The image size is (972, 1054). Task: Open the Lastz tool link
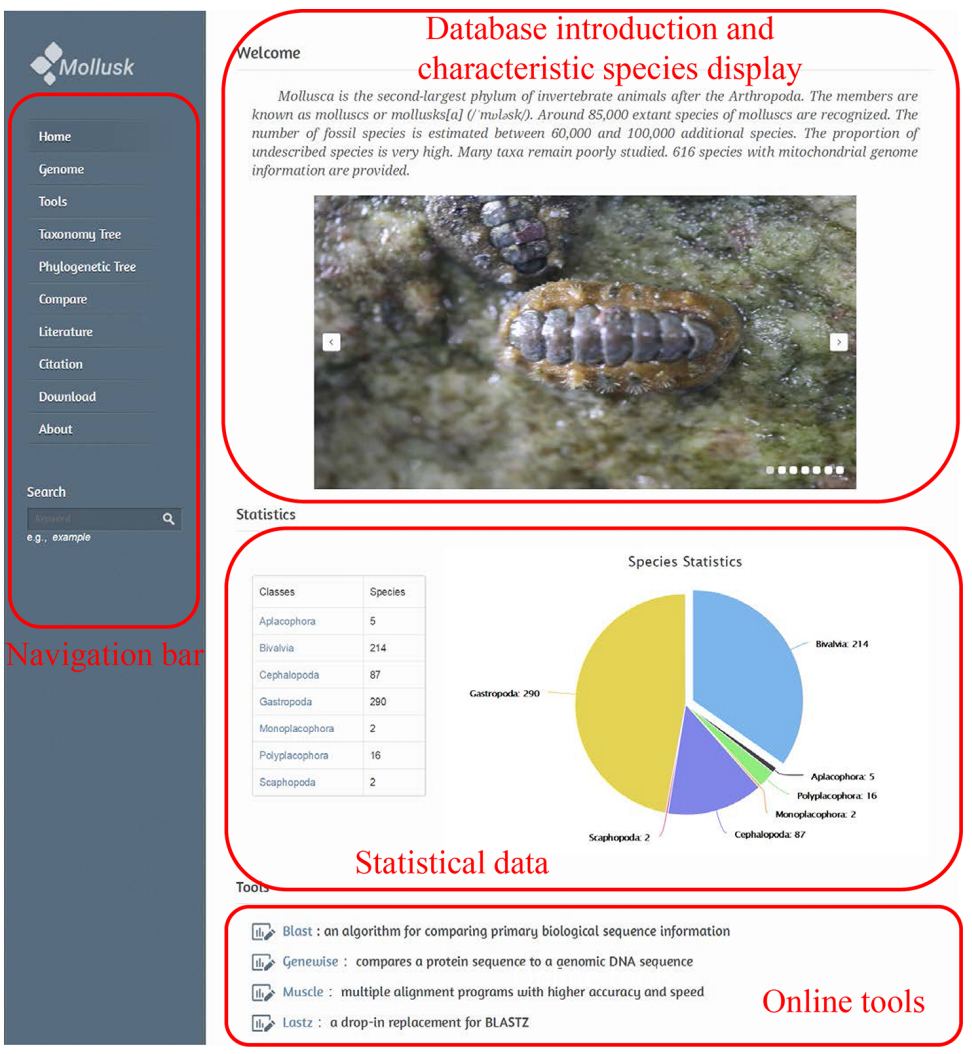(297, 1023)
